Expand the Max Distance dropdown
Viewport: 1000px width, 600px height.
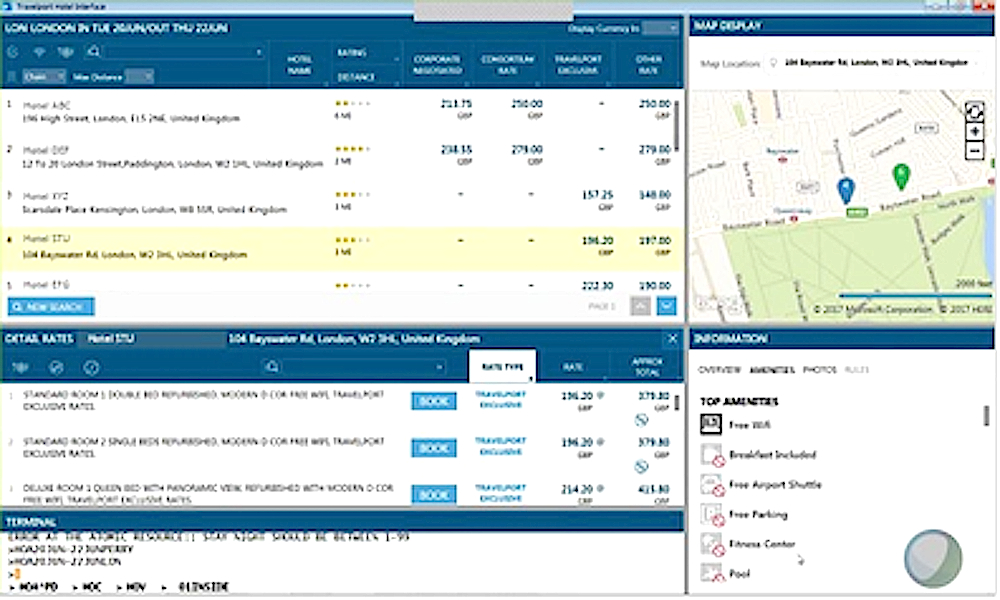146,76
